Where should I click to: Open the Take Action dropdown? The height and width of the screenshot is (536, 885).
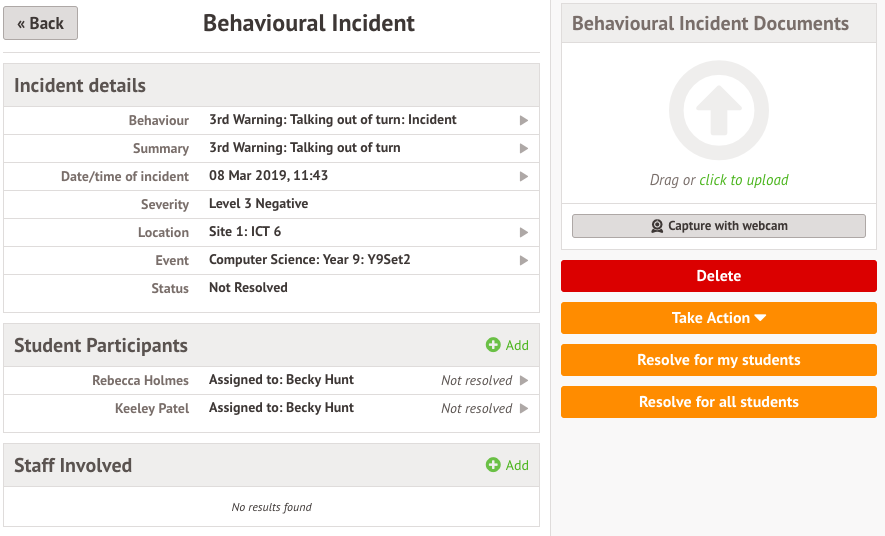pos(718,318)
